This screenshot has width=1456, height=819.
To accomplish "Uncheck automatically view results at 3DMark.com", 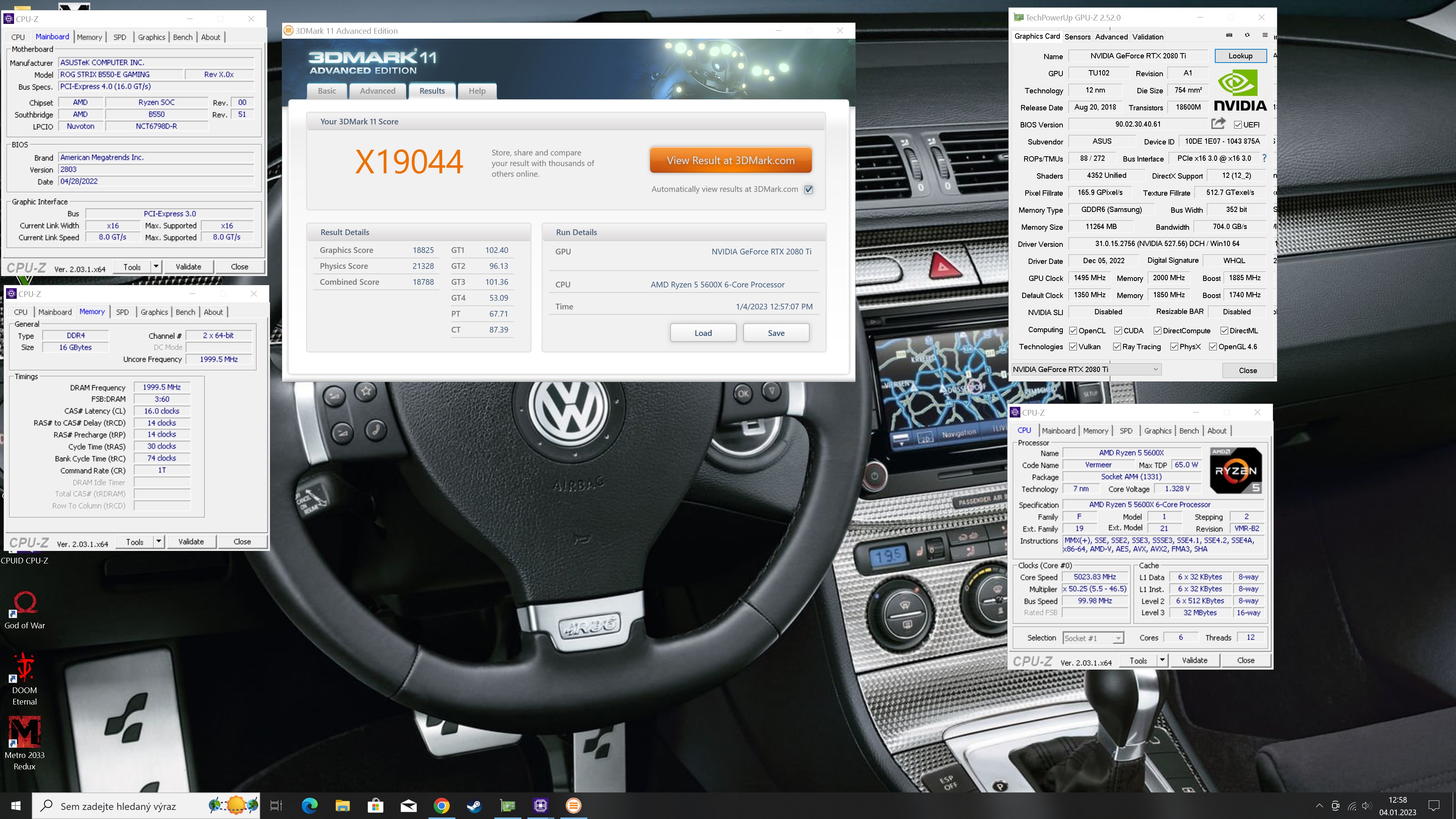I will [x=809, y=189].
